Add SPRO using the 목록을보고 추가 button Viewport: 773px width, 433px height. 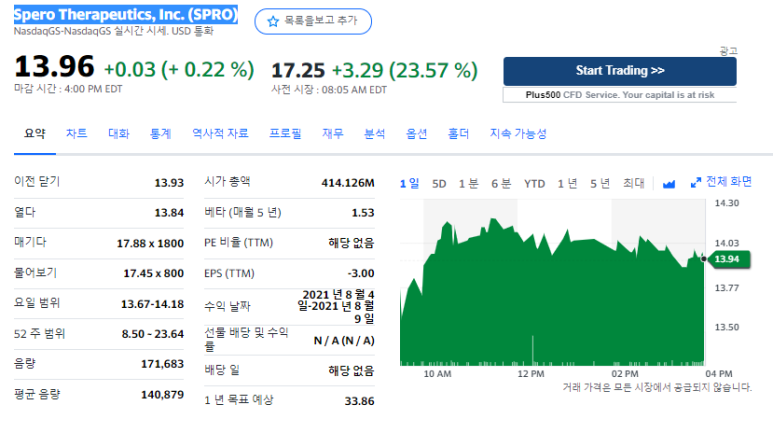pyautogui.click(x=313, y=21)
